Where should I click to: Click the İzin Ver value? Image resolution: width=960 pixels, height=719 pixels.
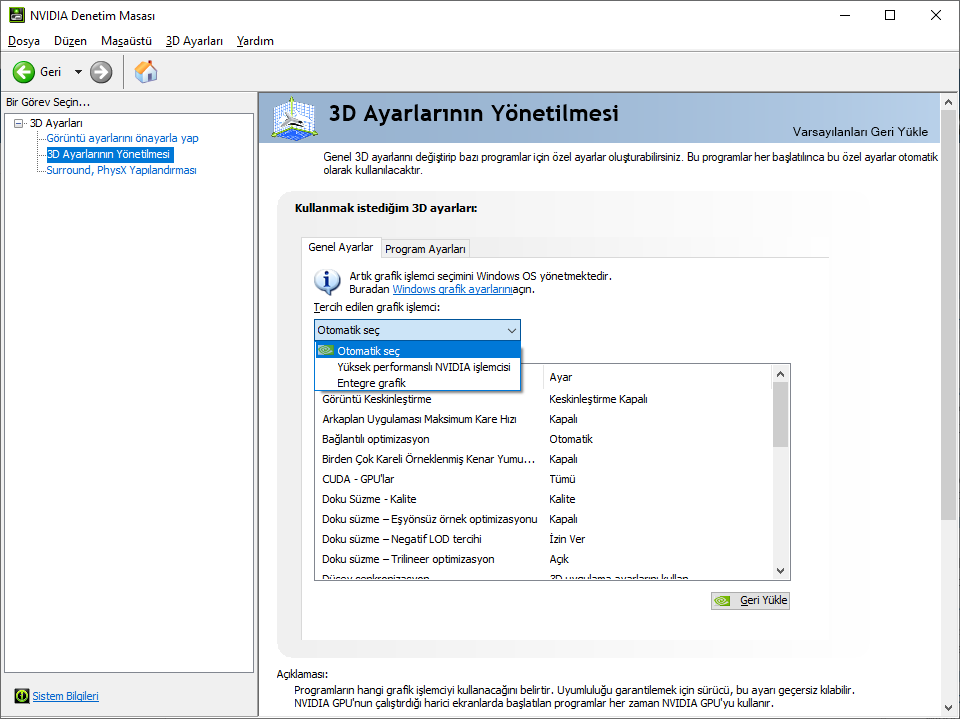pos(567,540)
